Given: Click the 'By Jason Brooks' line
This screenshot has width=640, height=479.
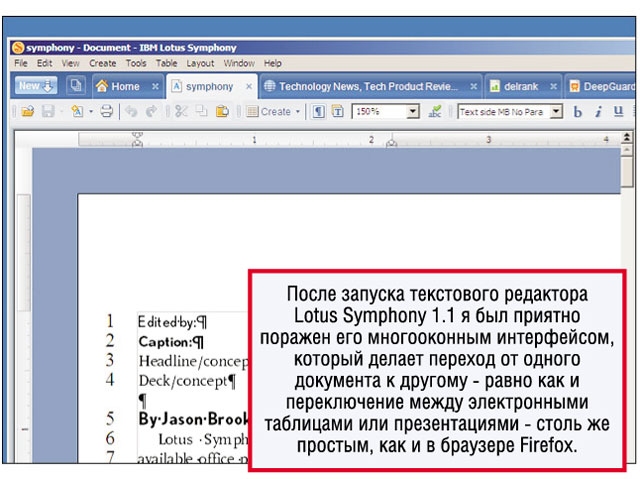Looking at the screenshot, I should click(193, 419).
